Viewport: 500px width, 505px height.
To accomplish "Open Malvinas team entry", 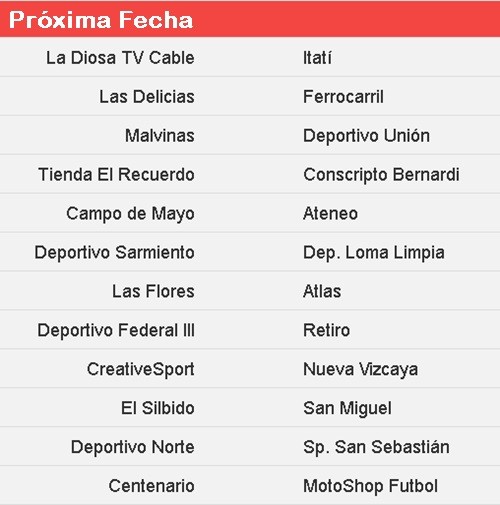I will [x=160, y=136].
